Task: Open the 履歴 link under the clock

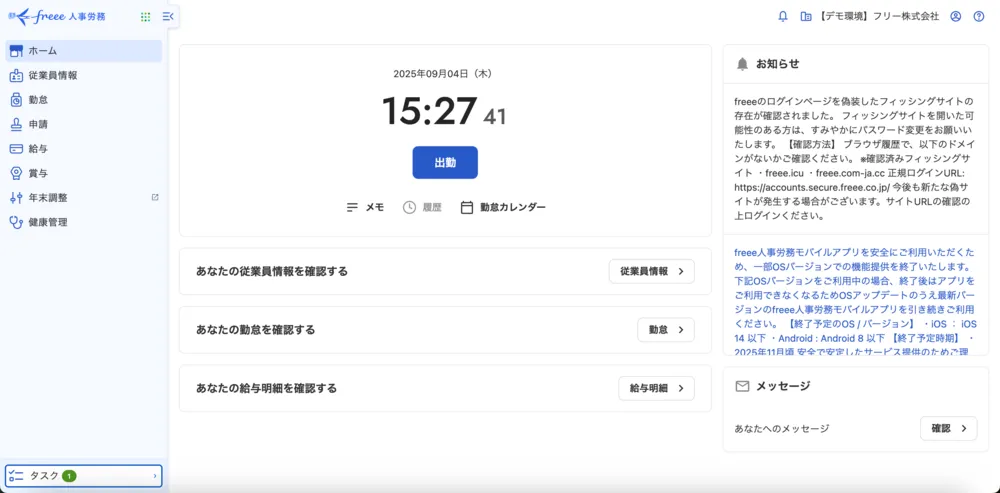Action: [422, 207]
